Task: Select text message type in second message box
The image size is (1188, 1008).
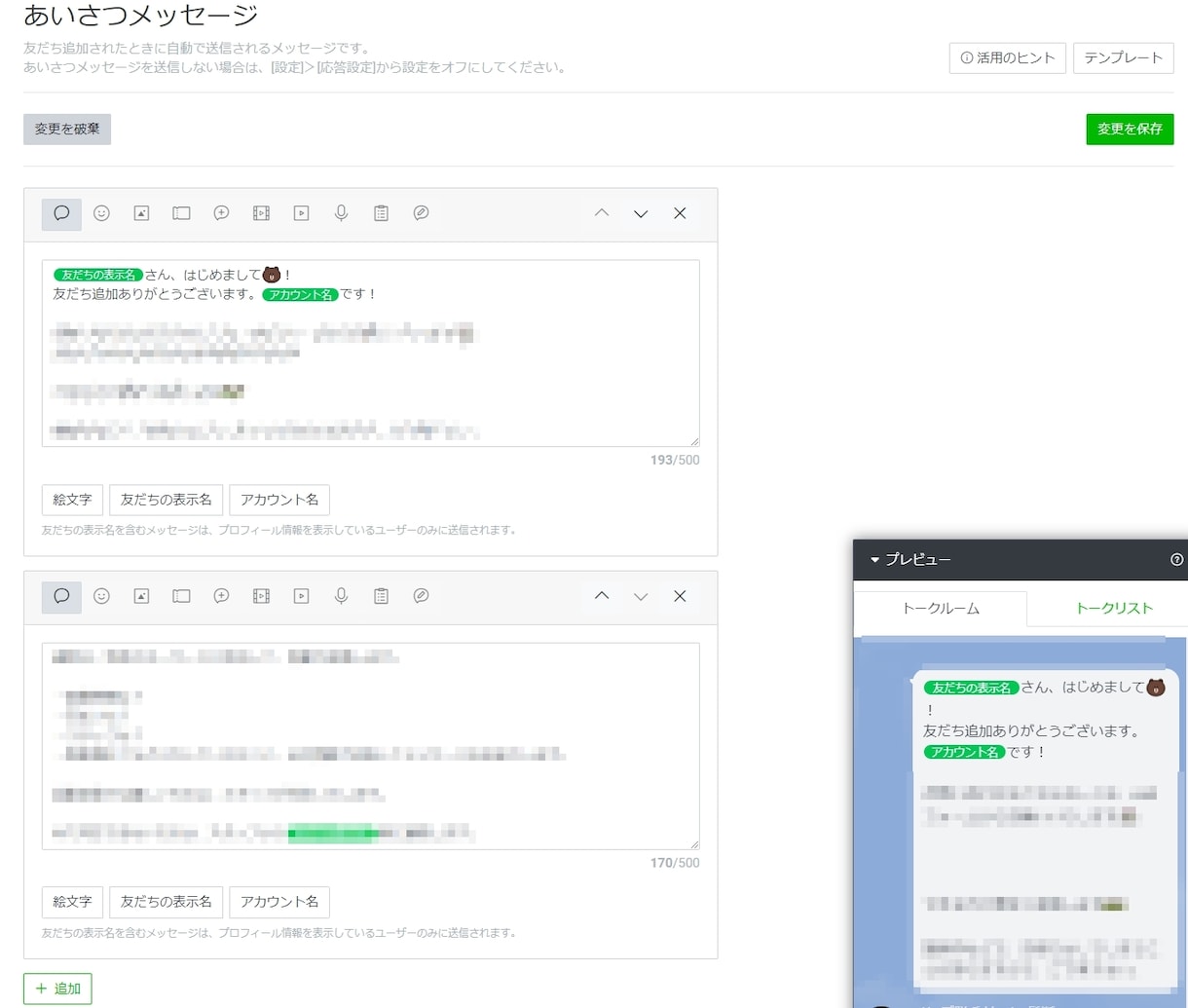Action: point(61,596)
